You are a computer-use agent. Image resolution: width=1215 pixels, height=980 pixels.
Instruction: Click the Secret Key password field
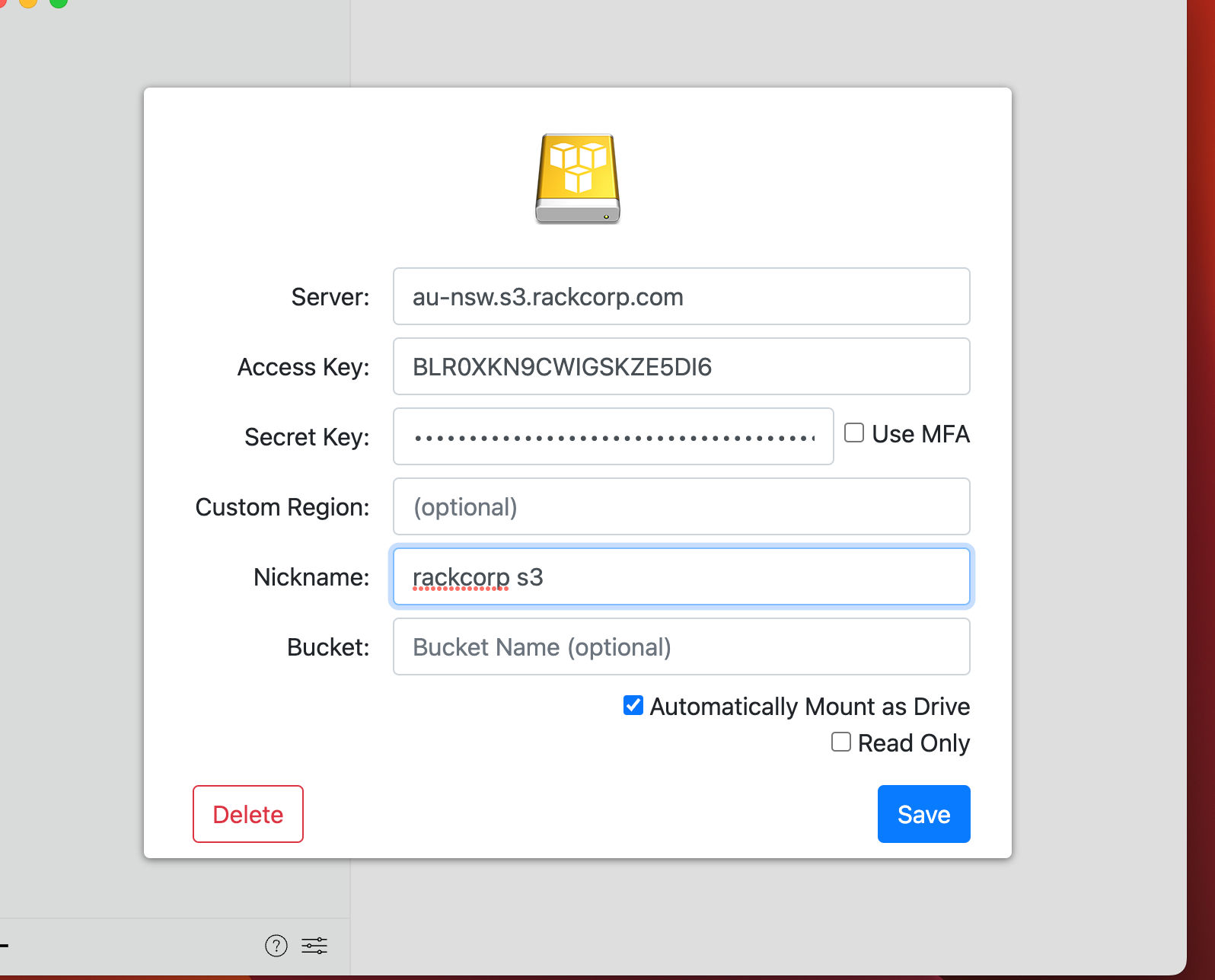(x=614, y=436)
